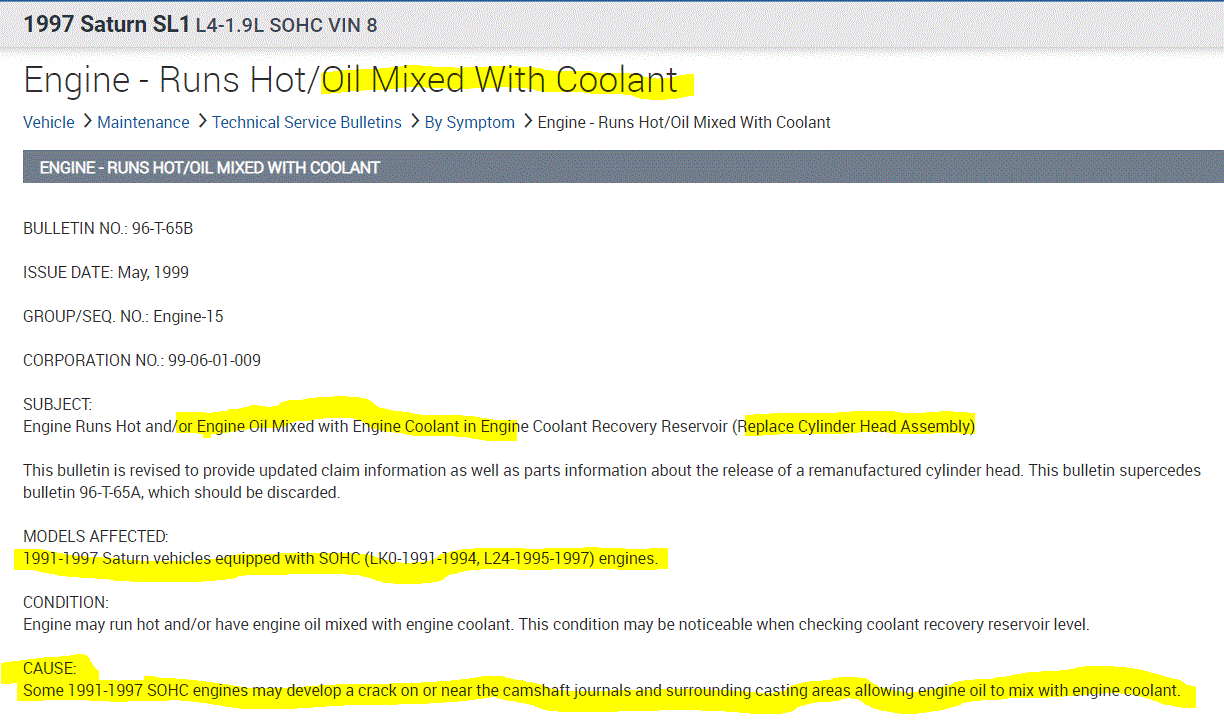Click the 'CORPORATION NO.: 99-06-01-009' line

point(142,360)
